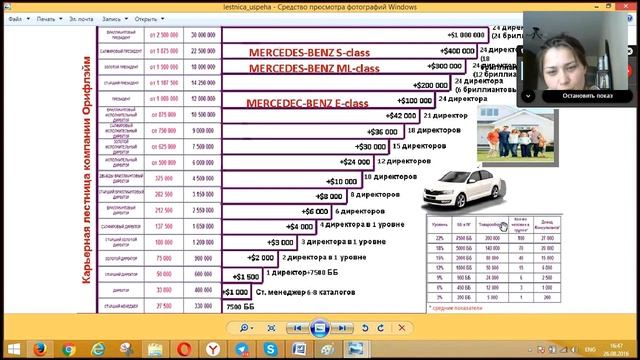Open the Файл menu
The width and height of the screenshot is (640, 360).
pyautogui.click(x=19, y=19)
